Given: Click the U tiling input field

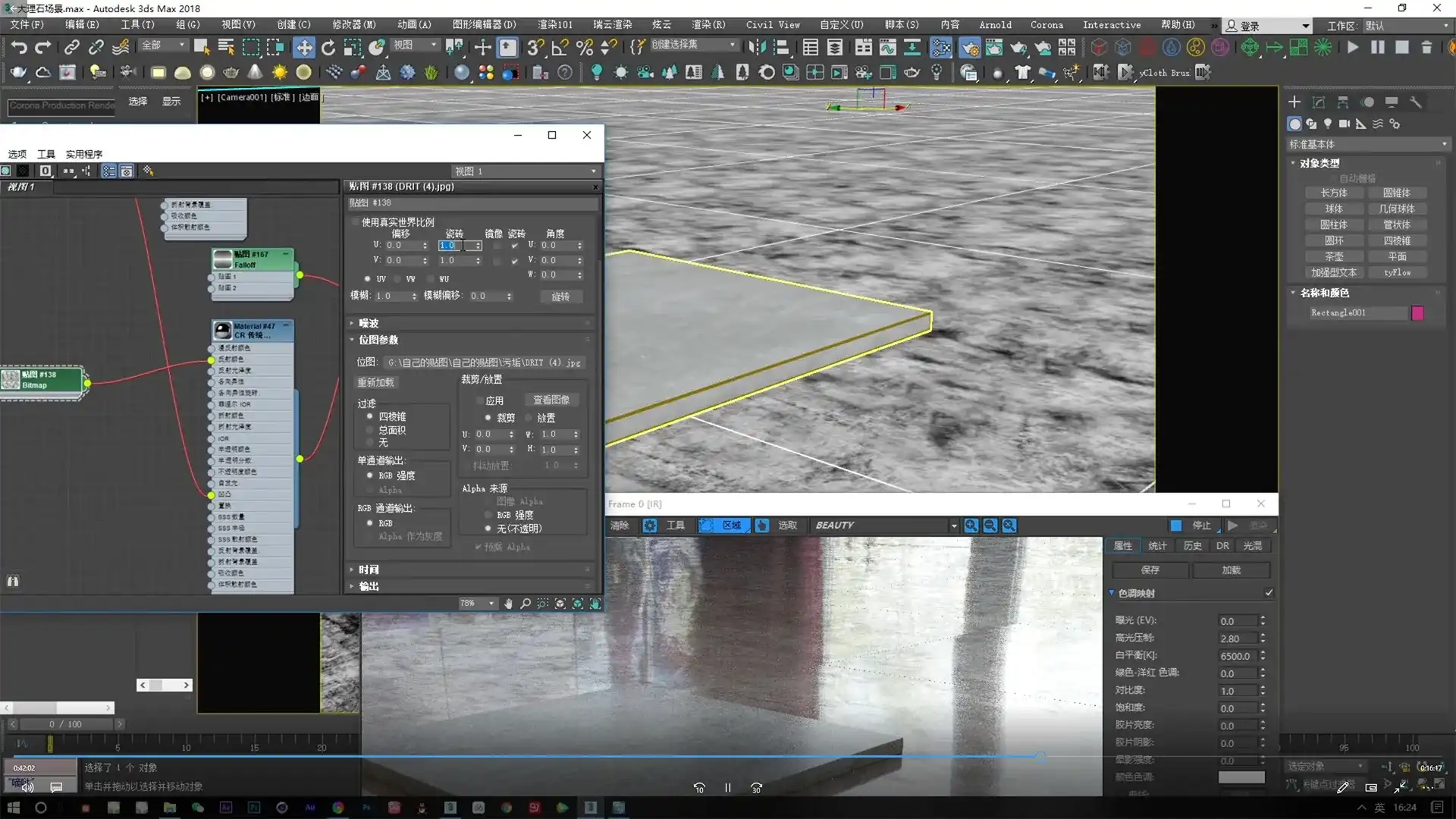Looking at the screenshot, I should tap(455, 246).
